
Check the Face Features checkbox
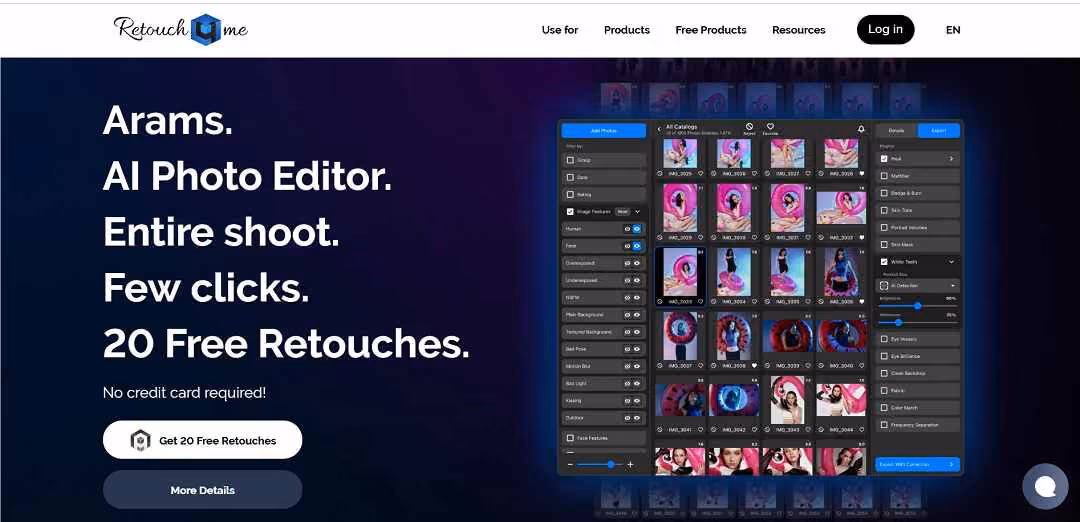pyautogui.click(x=570, y=438)
